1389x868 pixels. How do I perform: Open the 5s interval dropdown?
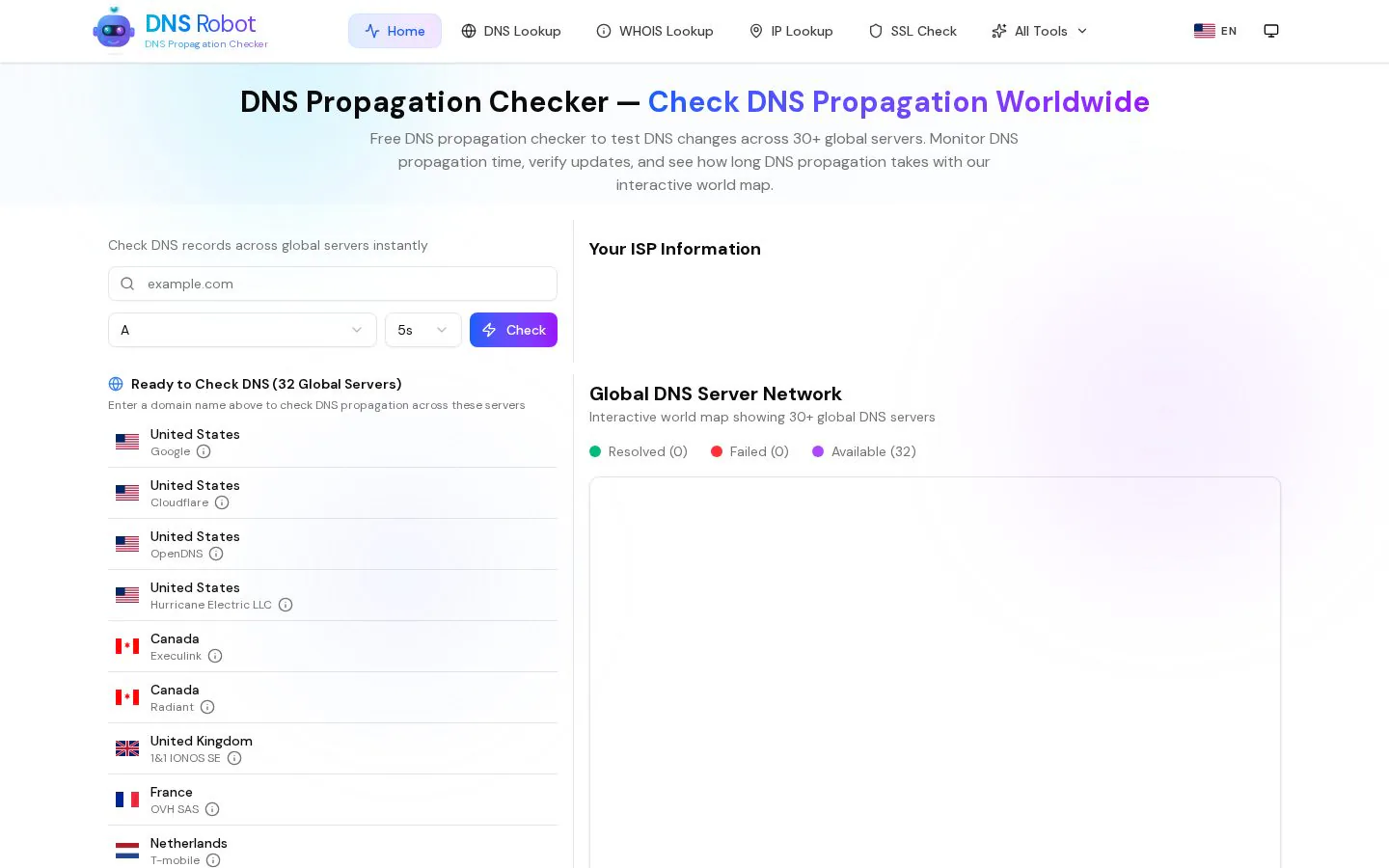coord(422,330)
